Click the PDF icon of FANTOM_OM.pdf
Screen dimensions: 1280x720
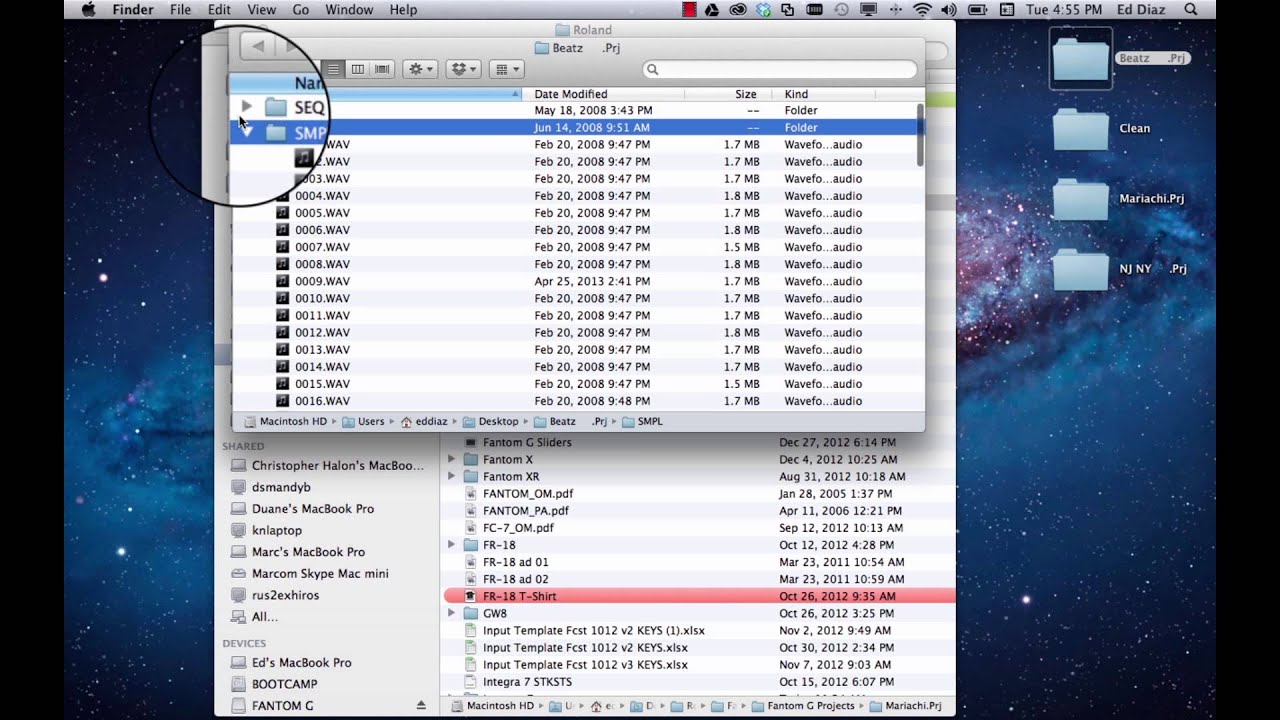coord(470,493)
